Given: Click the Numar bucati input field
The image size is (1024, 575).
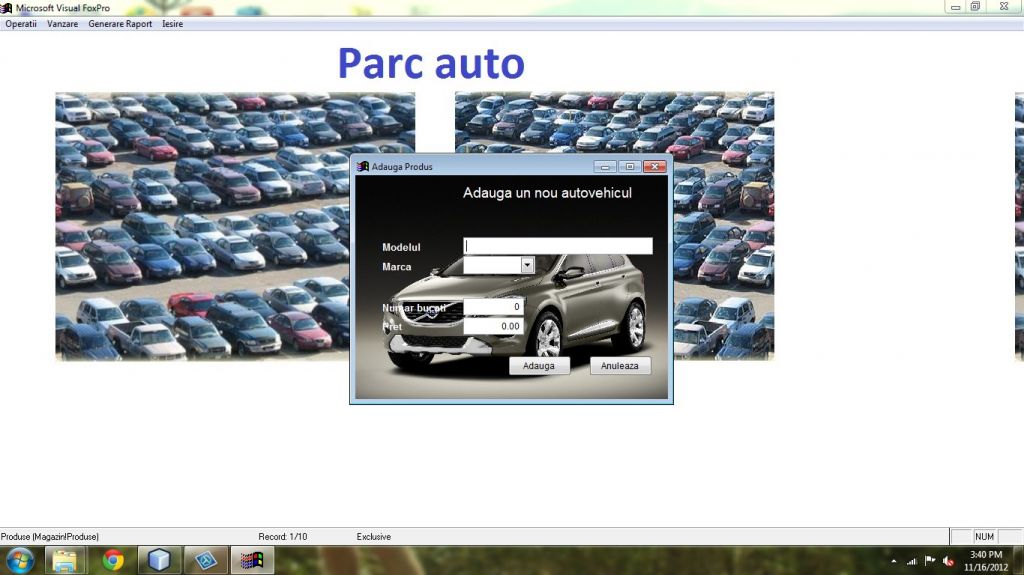Looking at the screenshot, I should tap(493, 307).
